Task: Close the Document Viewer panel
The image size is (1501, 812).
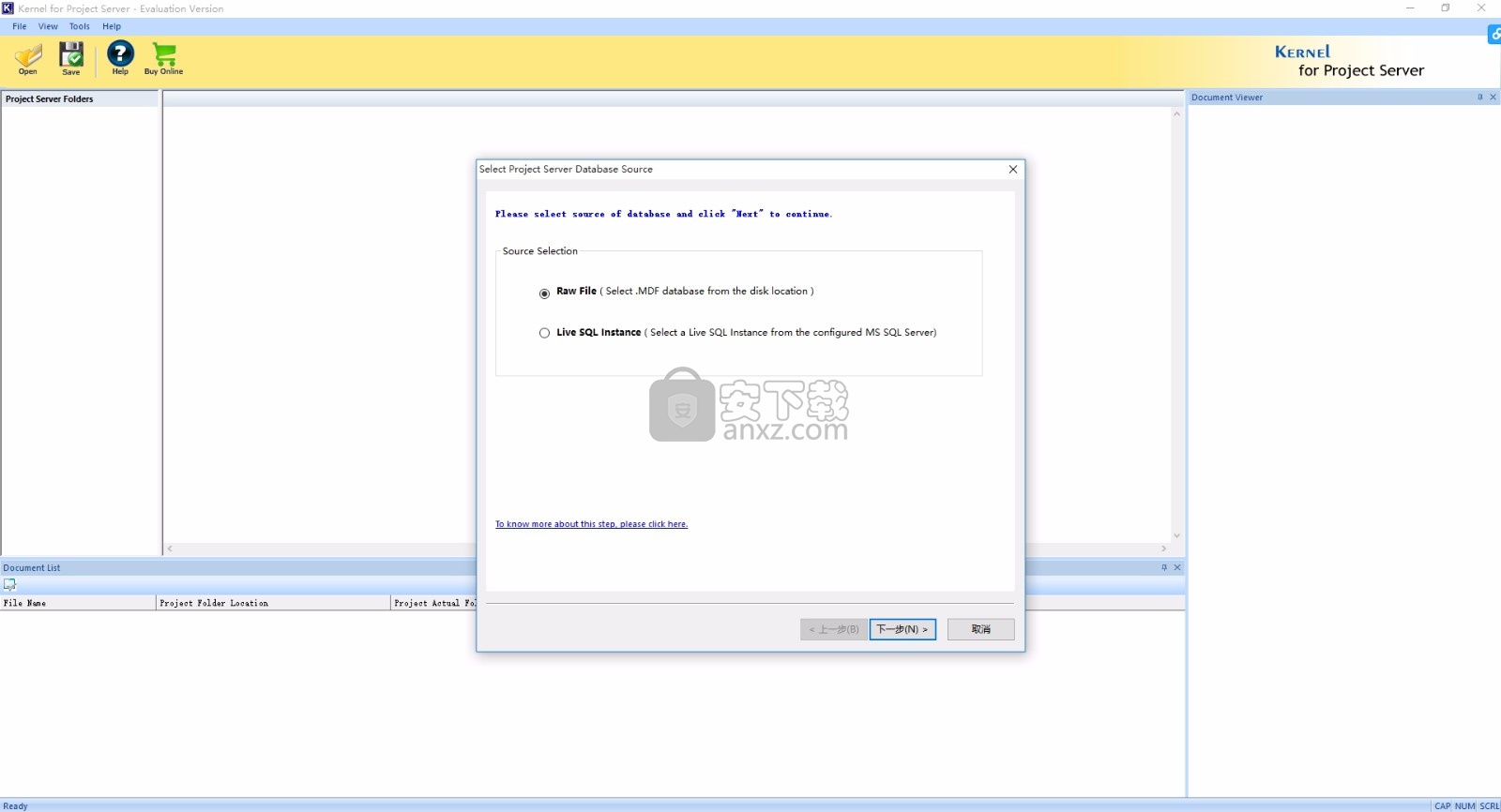Action: pyautogui.click(x=1493, y=98)
